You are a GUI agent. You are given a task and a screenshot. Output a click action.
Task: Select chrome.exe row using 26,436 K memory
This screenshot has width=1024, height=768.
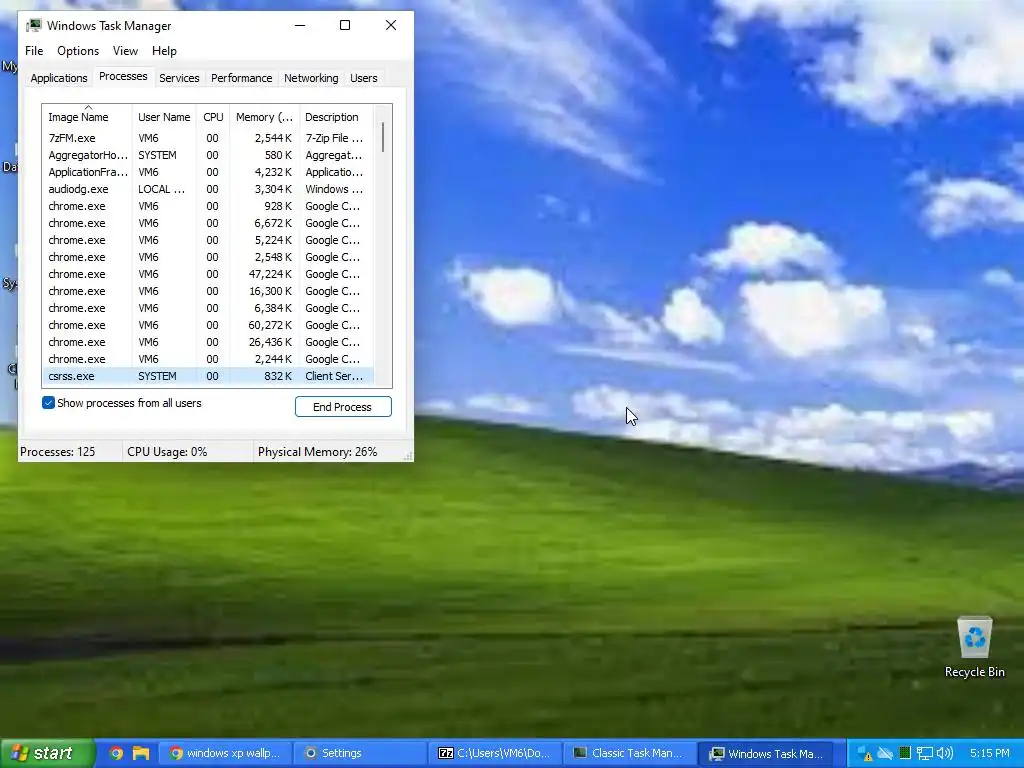click(208, 342)
